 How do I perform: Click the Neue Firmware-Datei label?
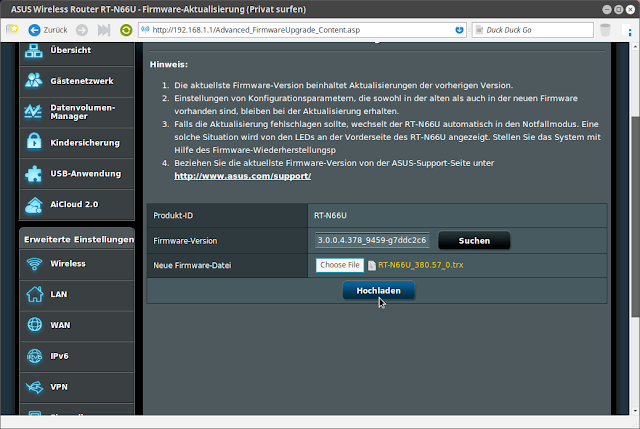pyautogui.click(x=192, y=265)
